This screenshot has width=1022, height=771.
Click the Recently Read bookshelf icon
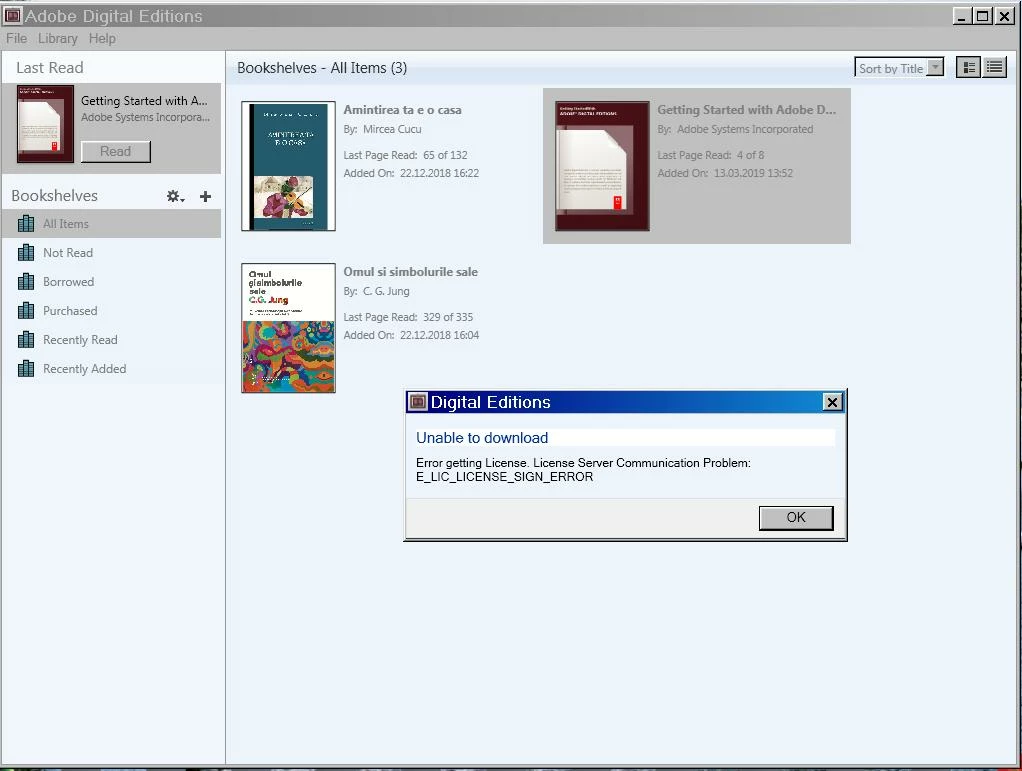coord(26,340)
